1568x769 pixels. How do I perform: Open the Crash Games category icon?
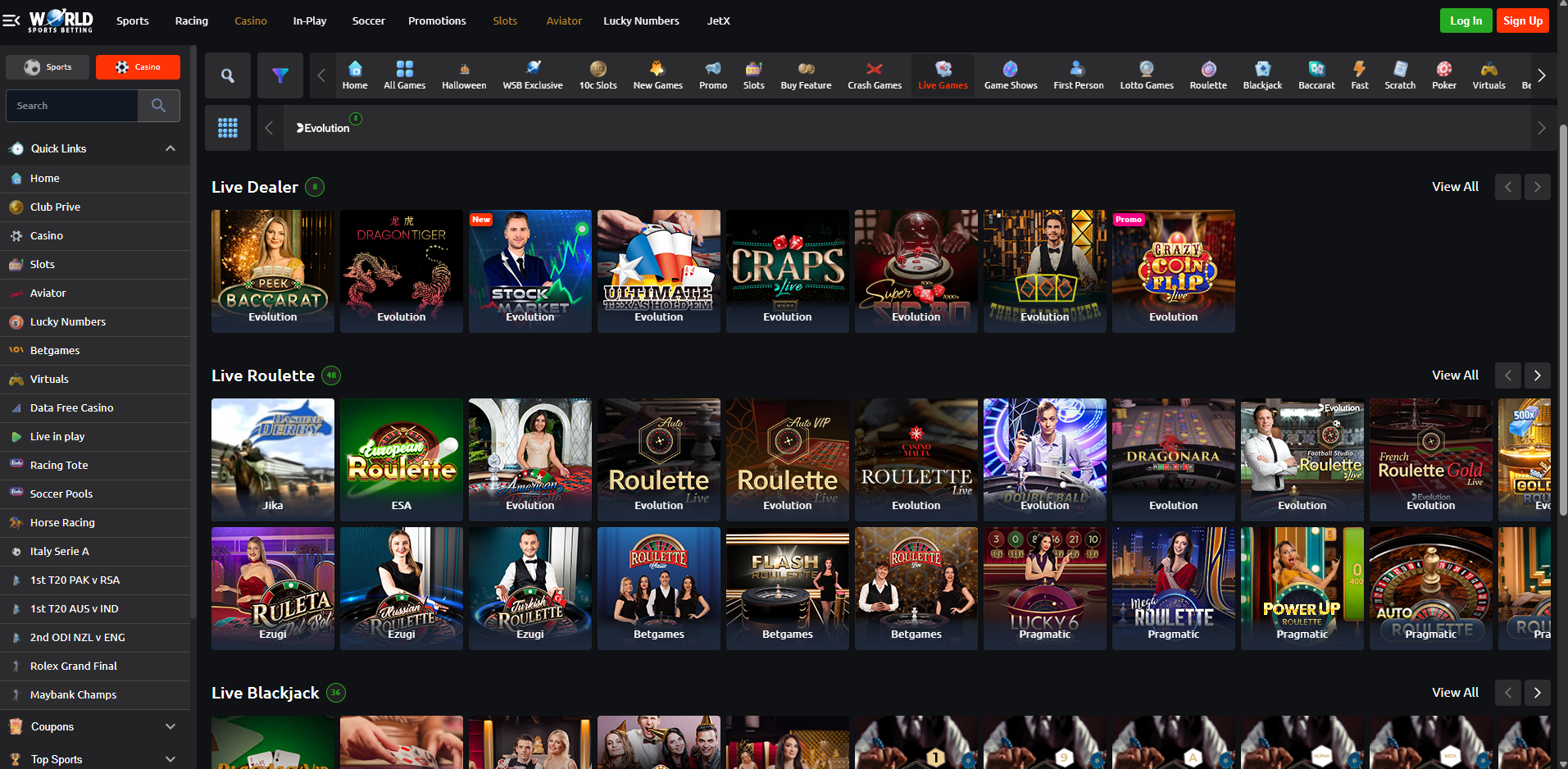pos(873,75)
